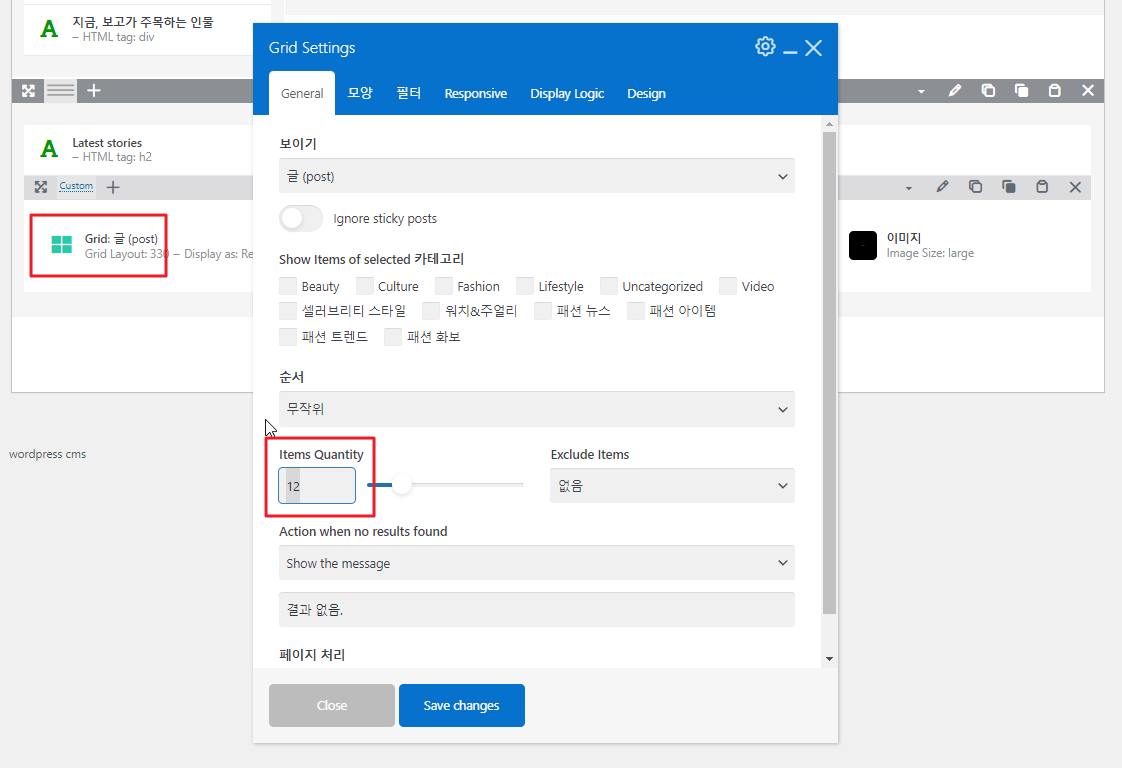Paste into row using dark bar clipboard icon
Image resolution: width=1122 pixels, height=768 pixels.
[1055, 91]
